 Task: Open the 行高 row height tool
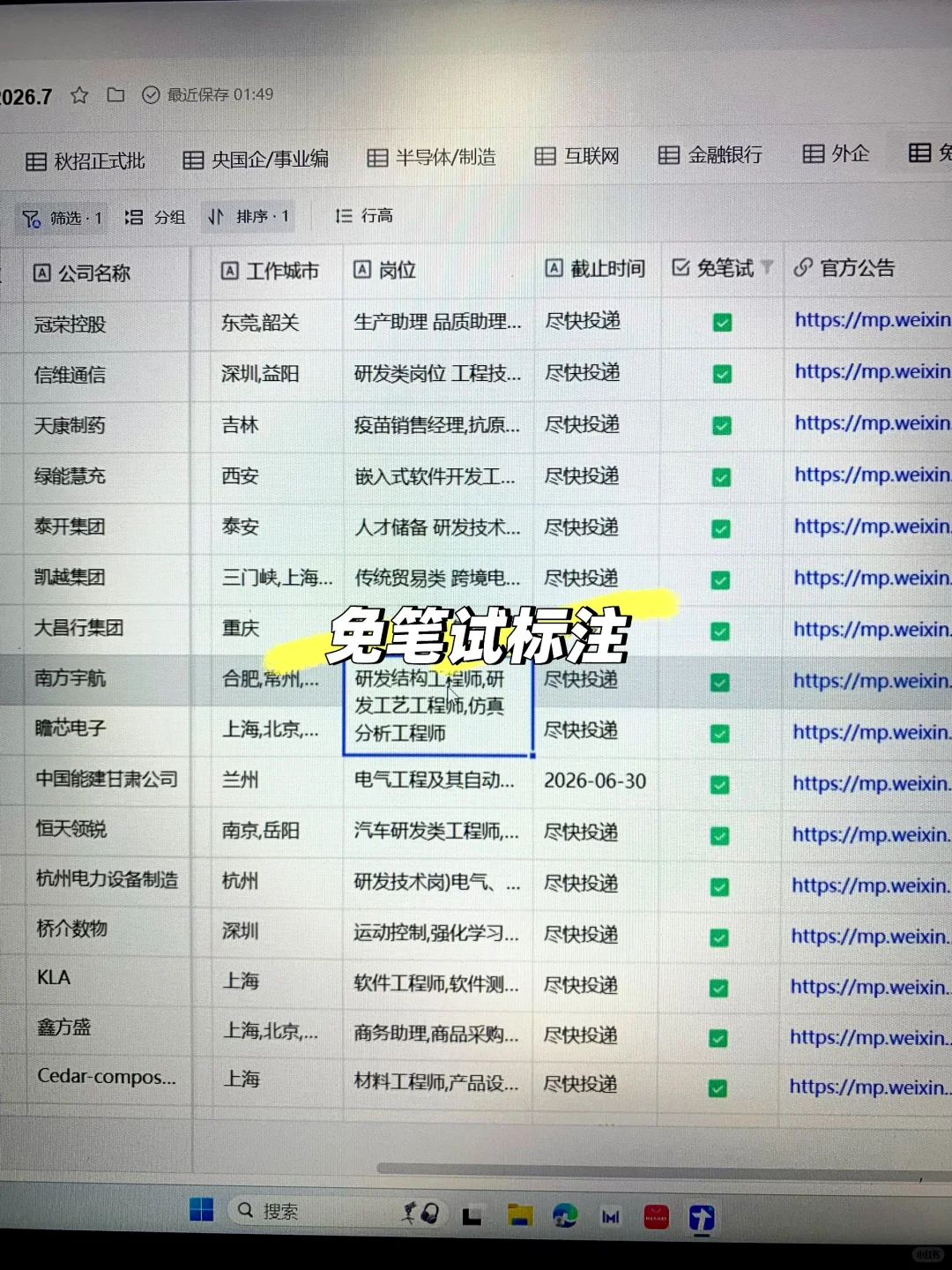(364, 215)
